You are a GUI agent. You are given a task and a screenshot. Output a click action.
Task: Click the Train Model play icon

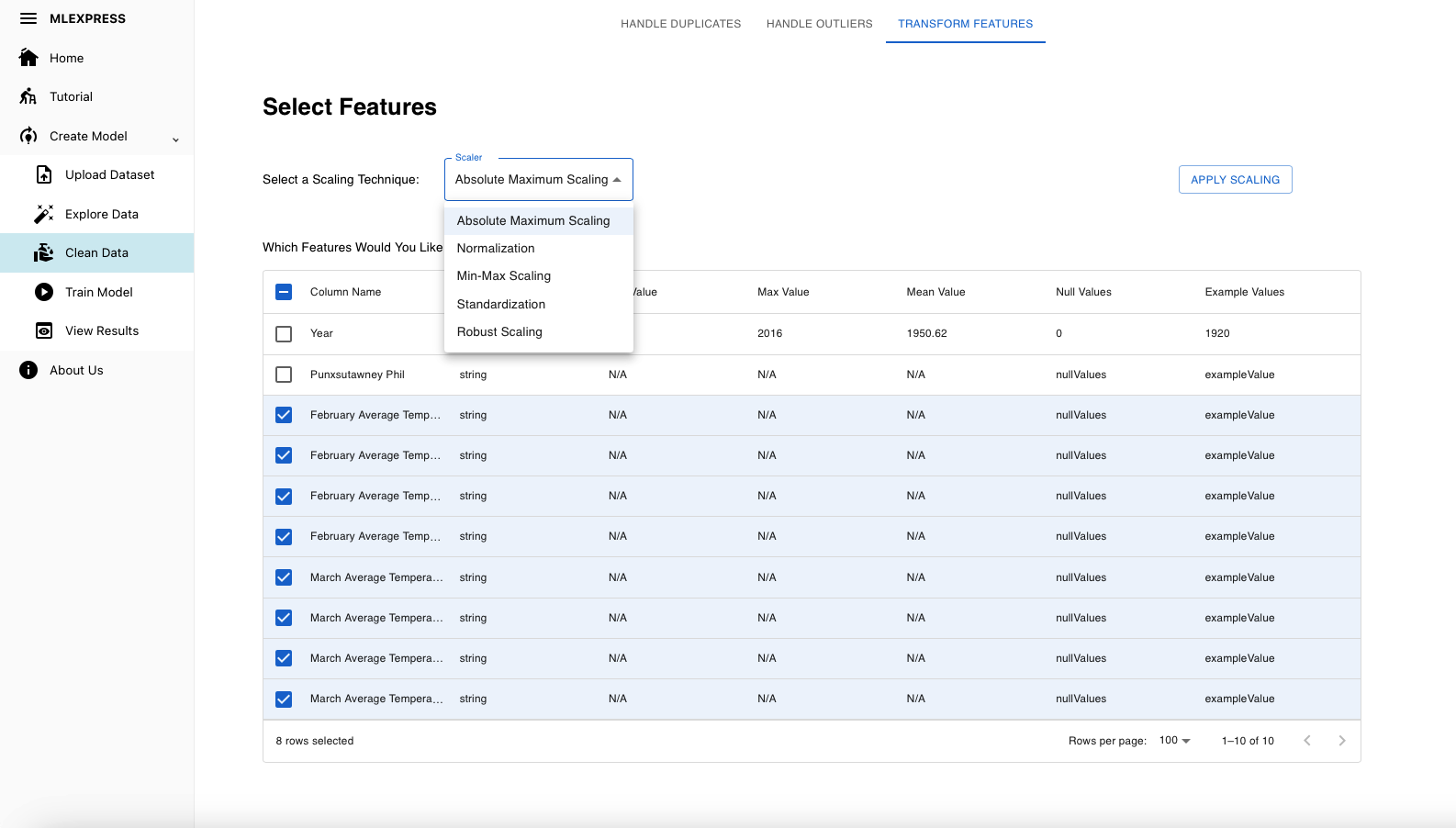(44, 292)
